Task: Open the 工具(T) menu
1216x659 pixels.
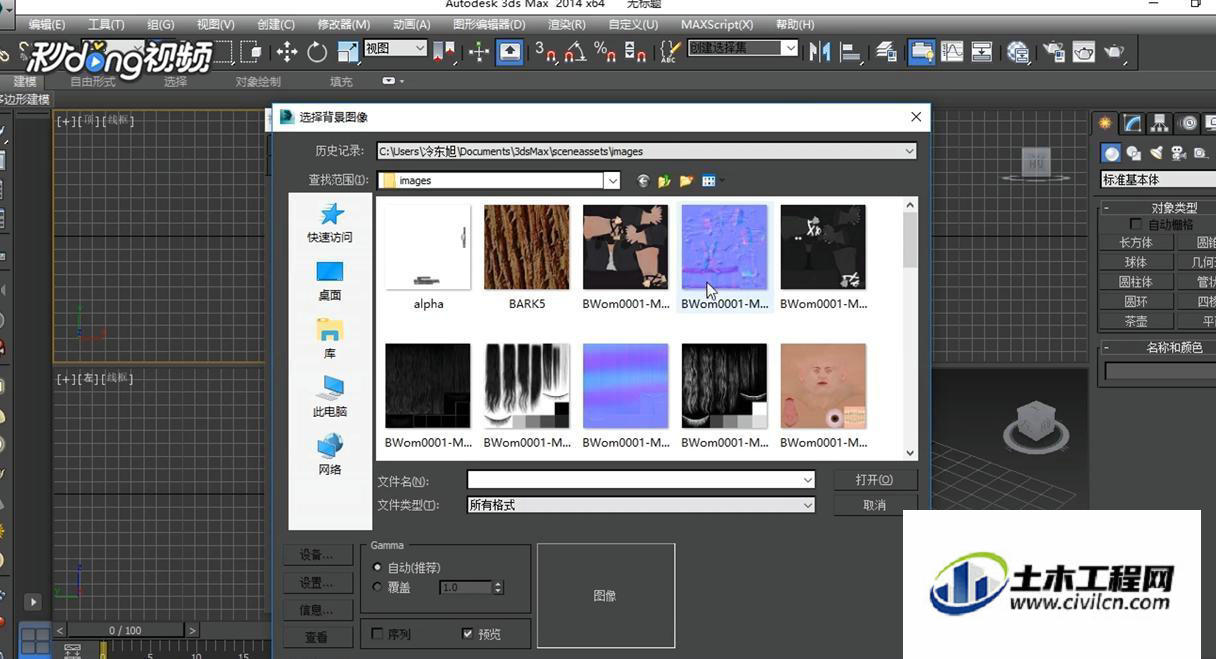Action: (106, 24)
